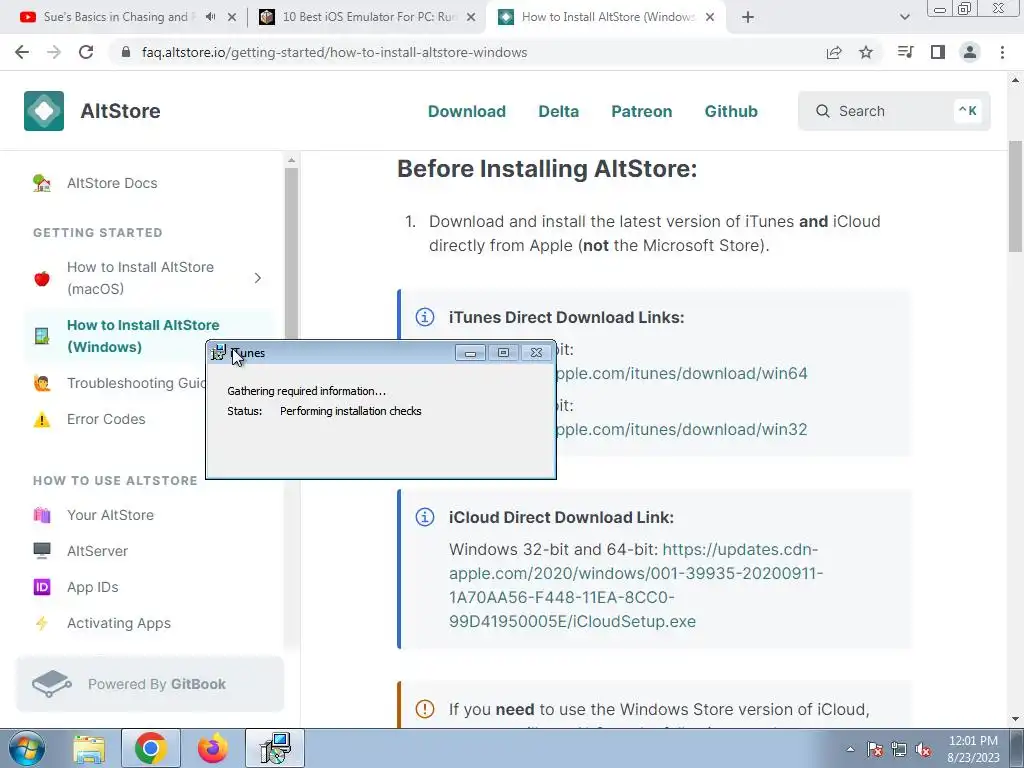Viewport: 1024px width, 768px height.
Task: Bookmark this page with star icon
Action: [866, 52]
